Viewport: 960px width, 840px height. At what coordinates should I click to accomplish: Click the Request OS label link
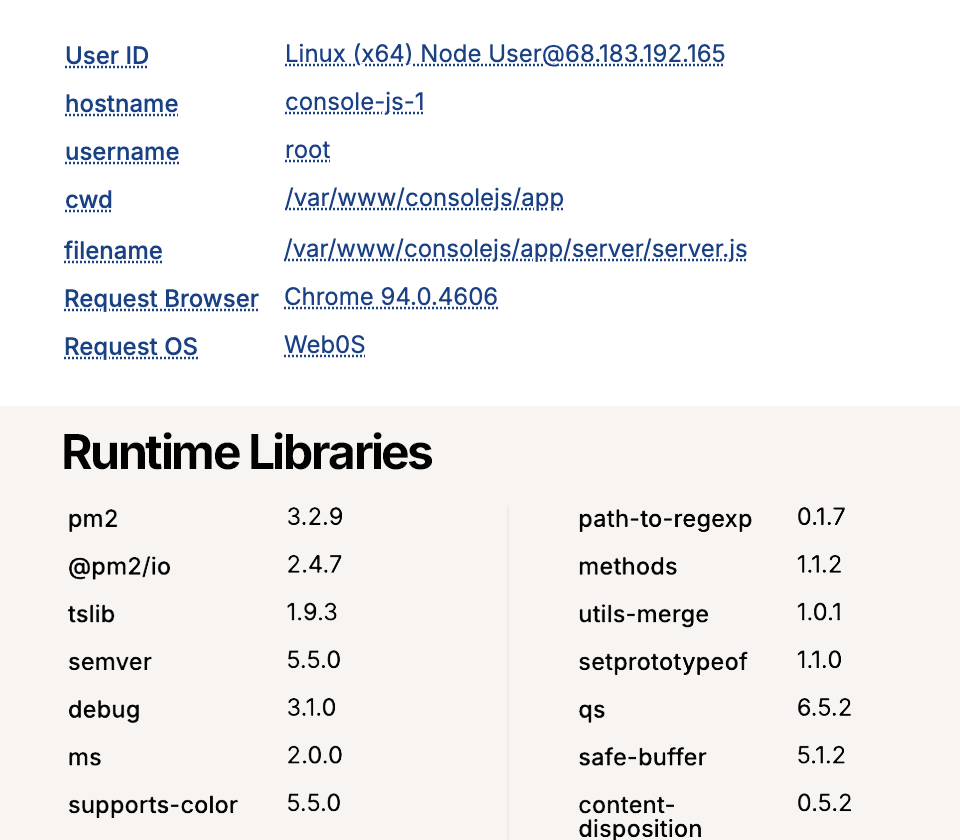tap(131, 347)
